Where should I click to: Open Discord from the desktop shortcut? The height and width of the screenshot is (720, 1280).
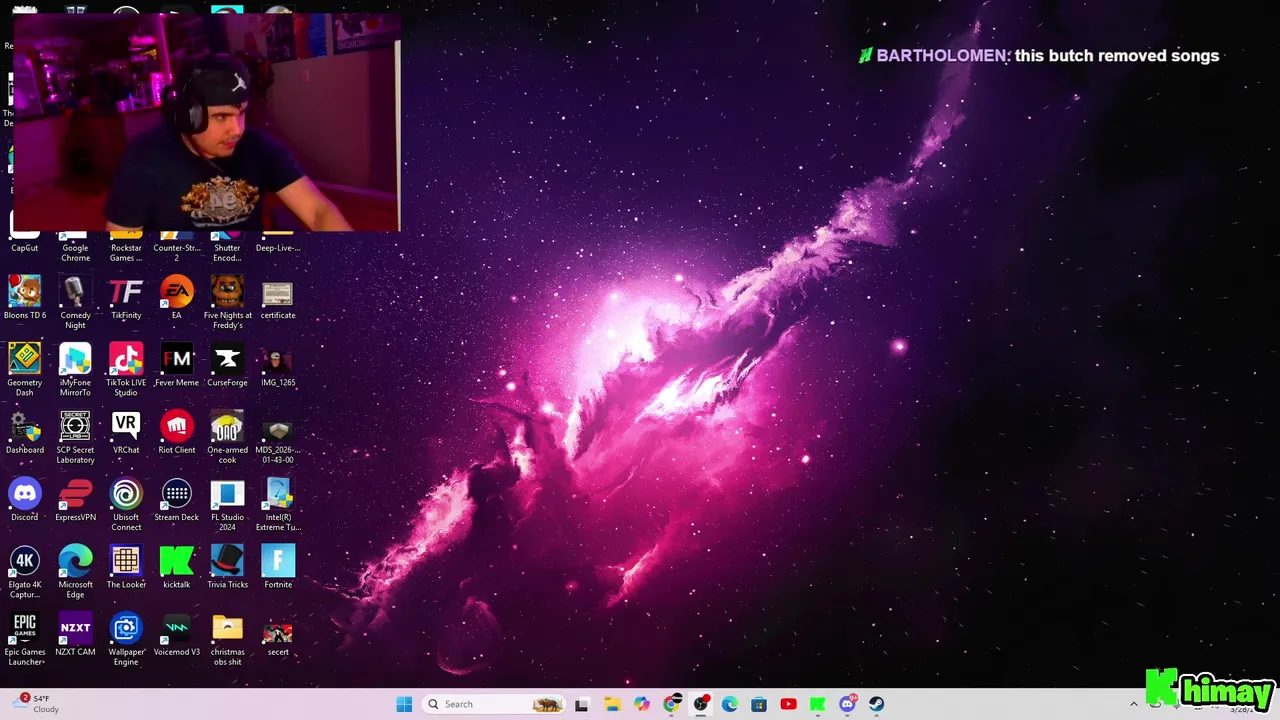click(25, 500)
